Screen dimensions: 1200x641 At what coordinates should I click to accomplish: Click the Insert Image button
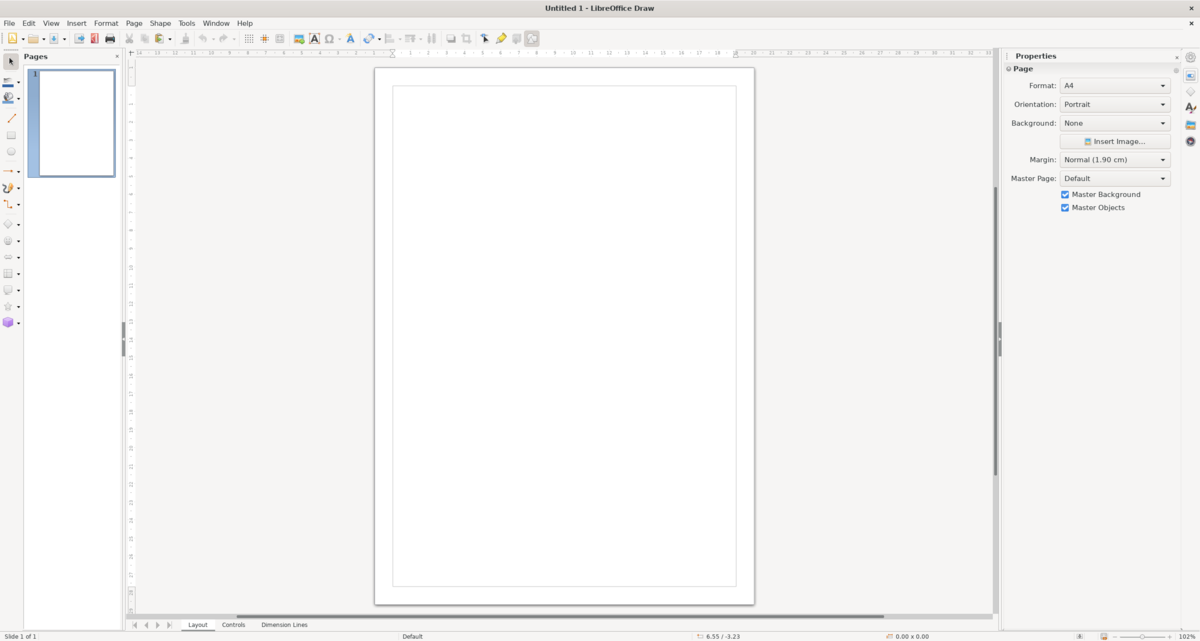tap(1115, 142)
